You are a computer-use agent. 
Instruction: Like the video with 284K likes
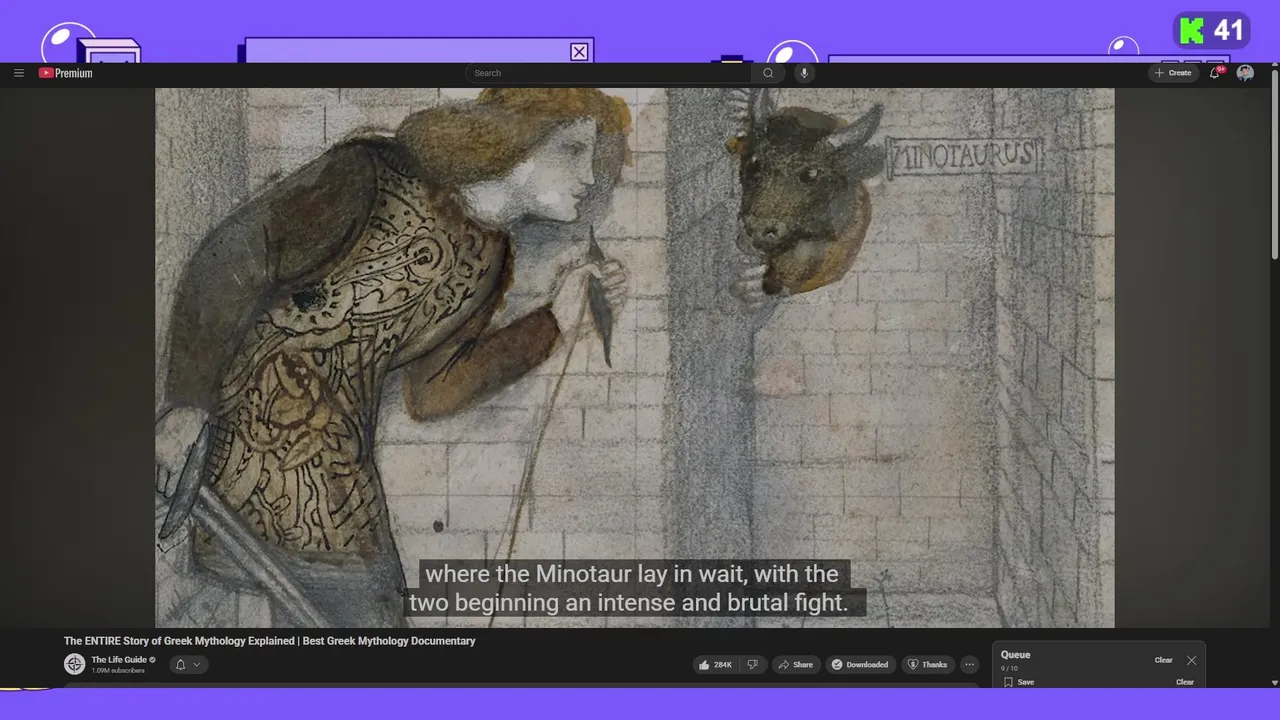tap(716, 664)
